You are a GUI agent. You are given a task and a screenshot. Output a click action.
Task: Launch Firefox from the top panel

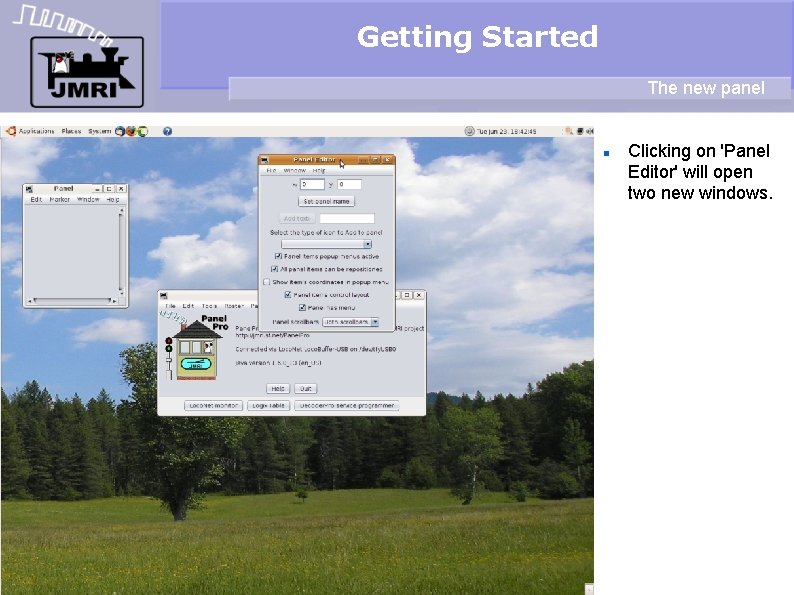131,131
